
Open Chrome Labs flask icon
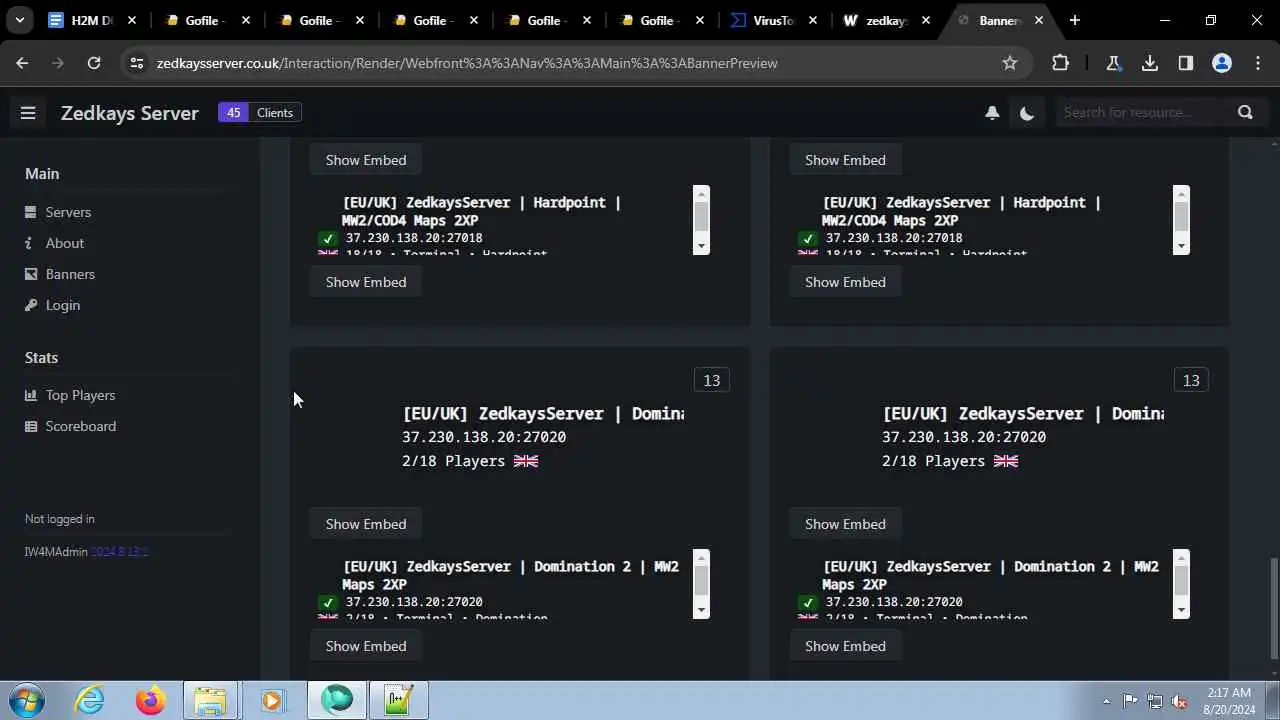1113,63
